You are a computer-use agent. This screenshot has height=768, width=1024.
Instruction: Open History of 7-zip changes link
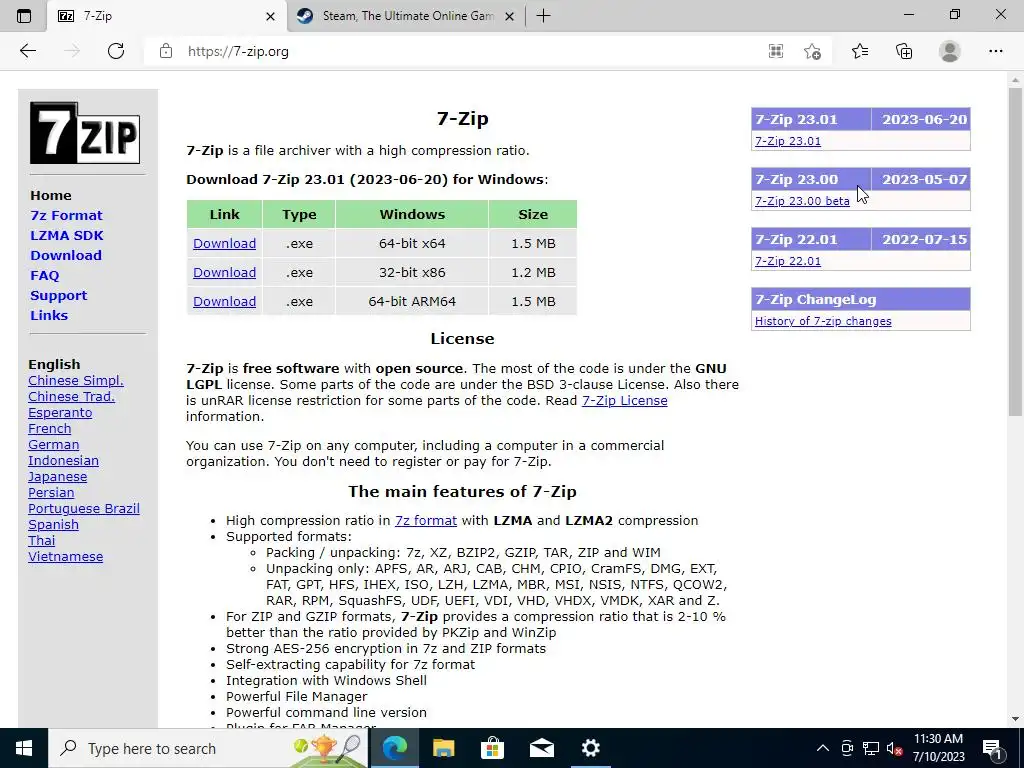click(823, 321)
